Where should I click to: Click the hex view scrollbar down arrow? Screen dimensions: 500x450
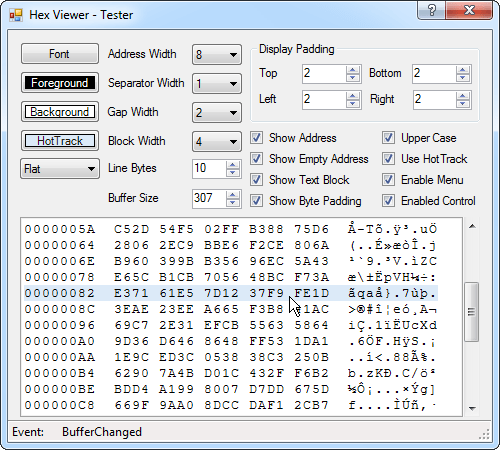472,408
